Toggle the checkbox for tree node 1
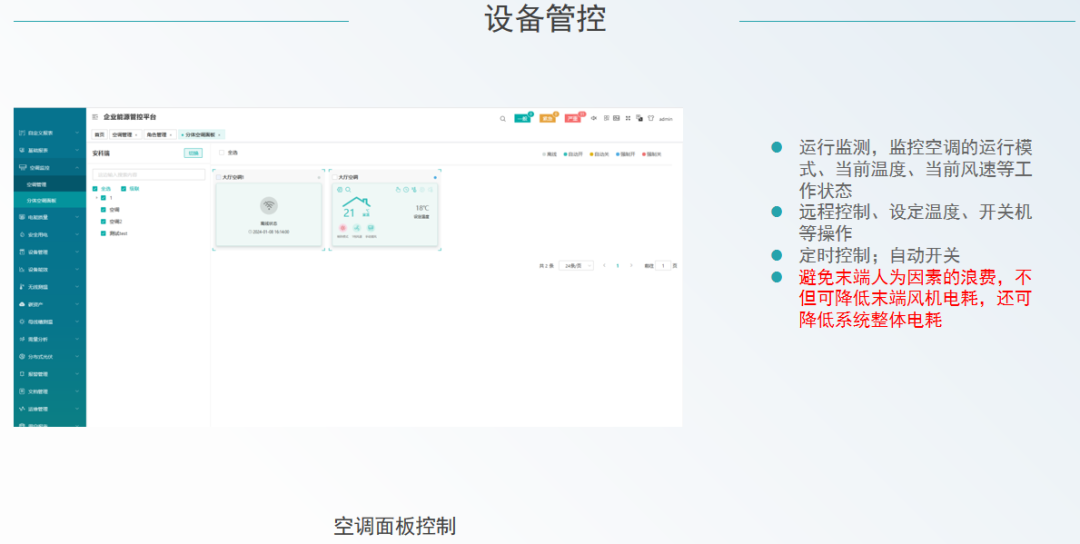This screenshot has height=544, width=1080. coord(103,198)
